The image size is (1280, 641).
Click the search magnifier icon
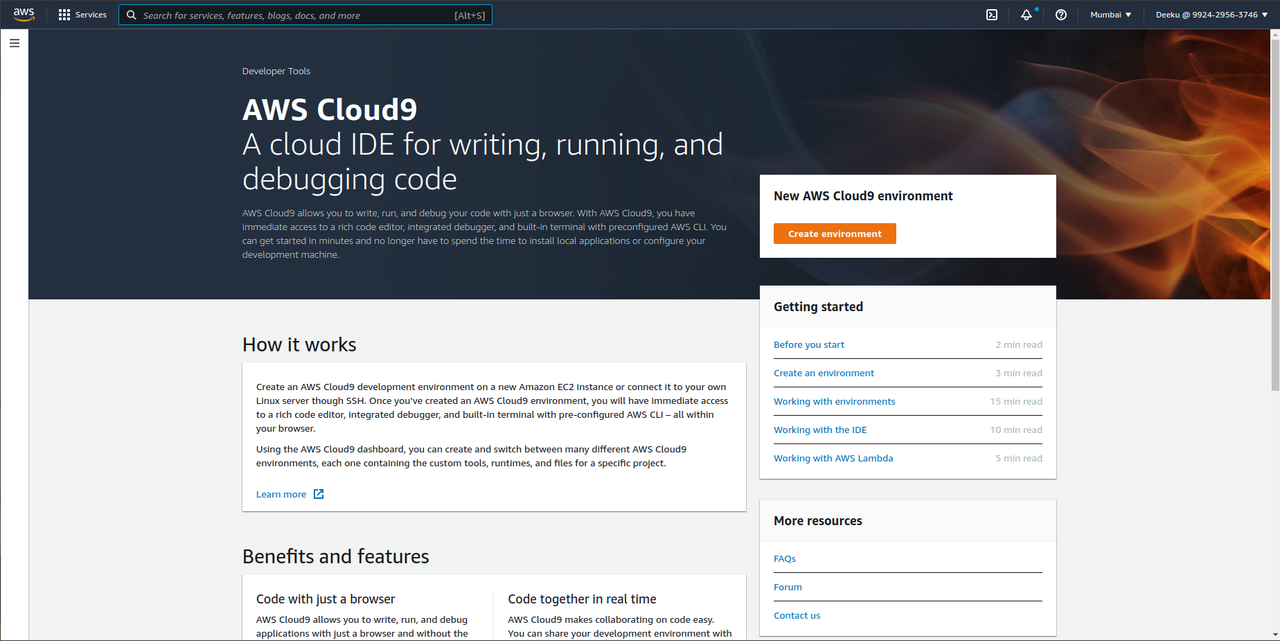(x=131, y=15)
